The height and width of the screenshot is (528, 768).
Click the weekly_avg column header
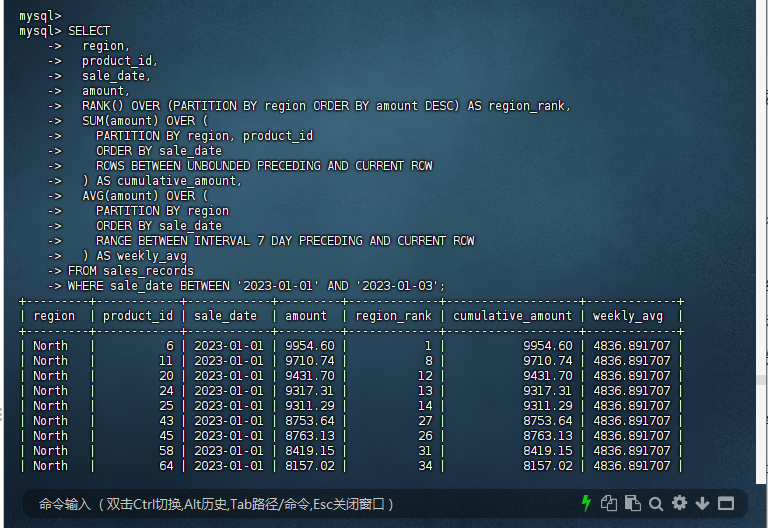(628, 316)
